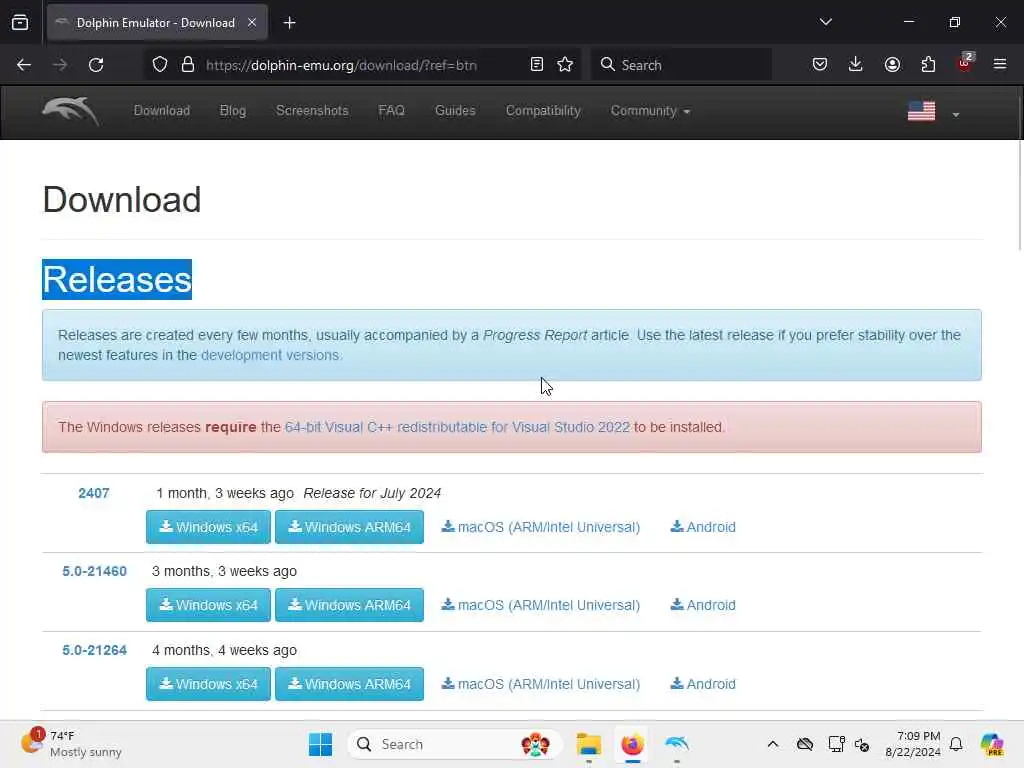Open the 2407 release version link
The width and height of the screenshot is (1024, 768).
pyautogui.click(x=94, y=493)
